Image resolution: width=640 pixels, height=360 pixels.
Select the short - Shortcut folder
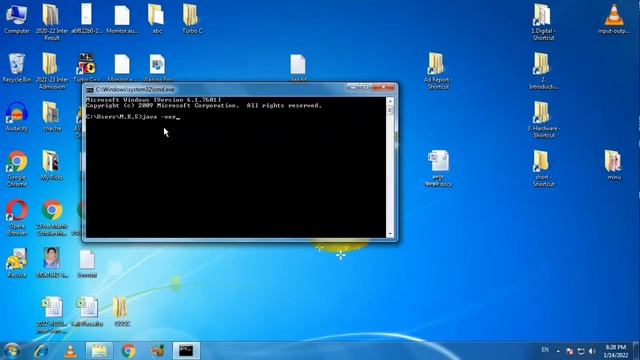[x=543, y=168]
